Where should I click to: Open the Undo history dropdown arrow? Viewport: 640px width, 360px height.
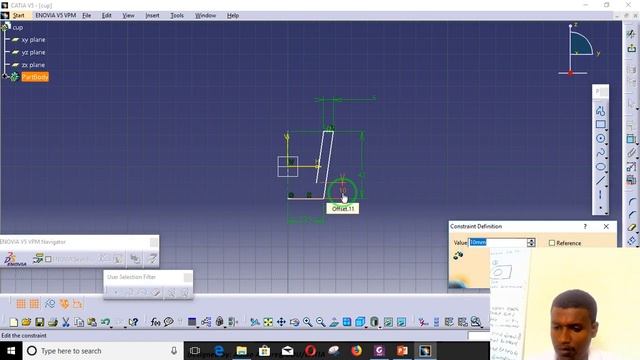pos(111,327)
